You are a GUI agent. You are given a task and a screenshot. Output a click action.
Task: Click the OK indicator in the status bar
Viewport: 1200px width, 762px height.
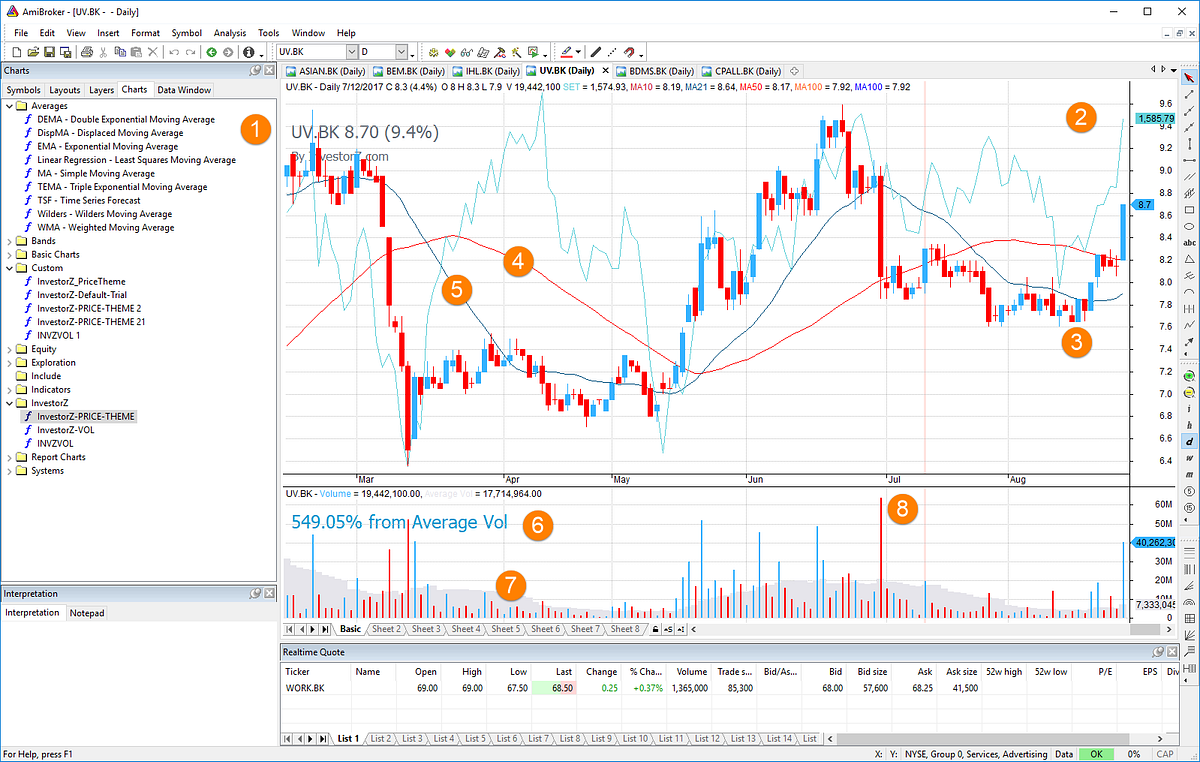tap(1097, 754)
